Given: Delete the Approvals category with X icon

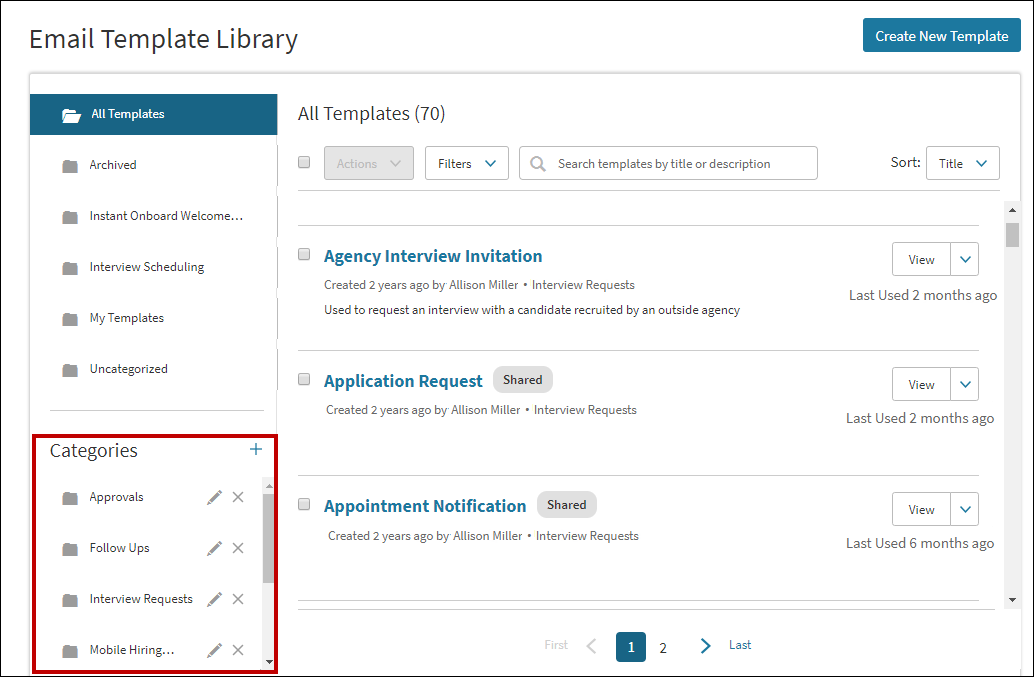Looking at the screenshot, I should coord(238,497).
